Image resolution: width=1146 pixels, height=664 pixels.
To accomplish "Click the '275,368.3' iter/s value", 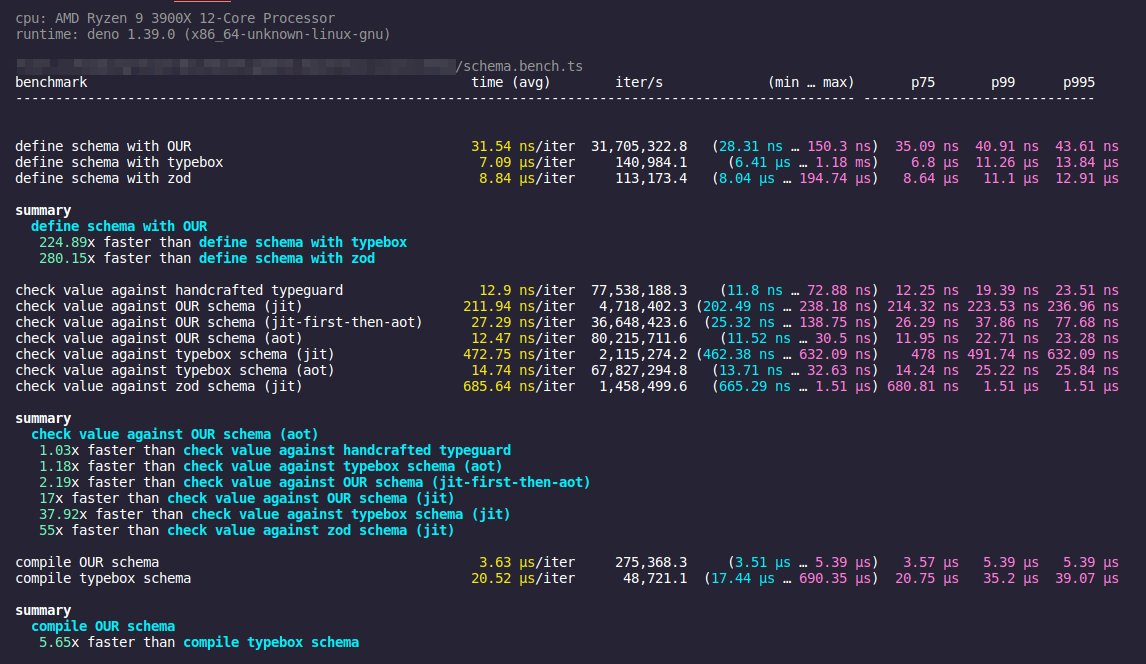I will point(651,562).
